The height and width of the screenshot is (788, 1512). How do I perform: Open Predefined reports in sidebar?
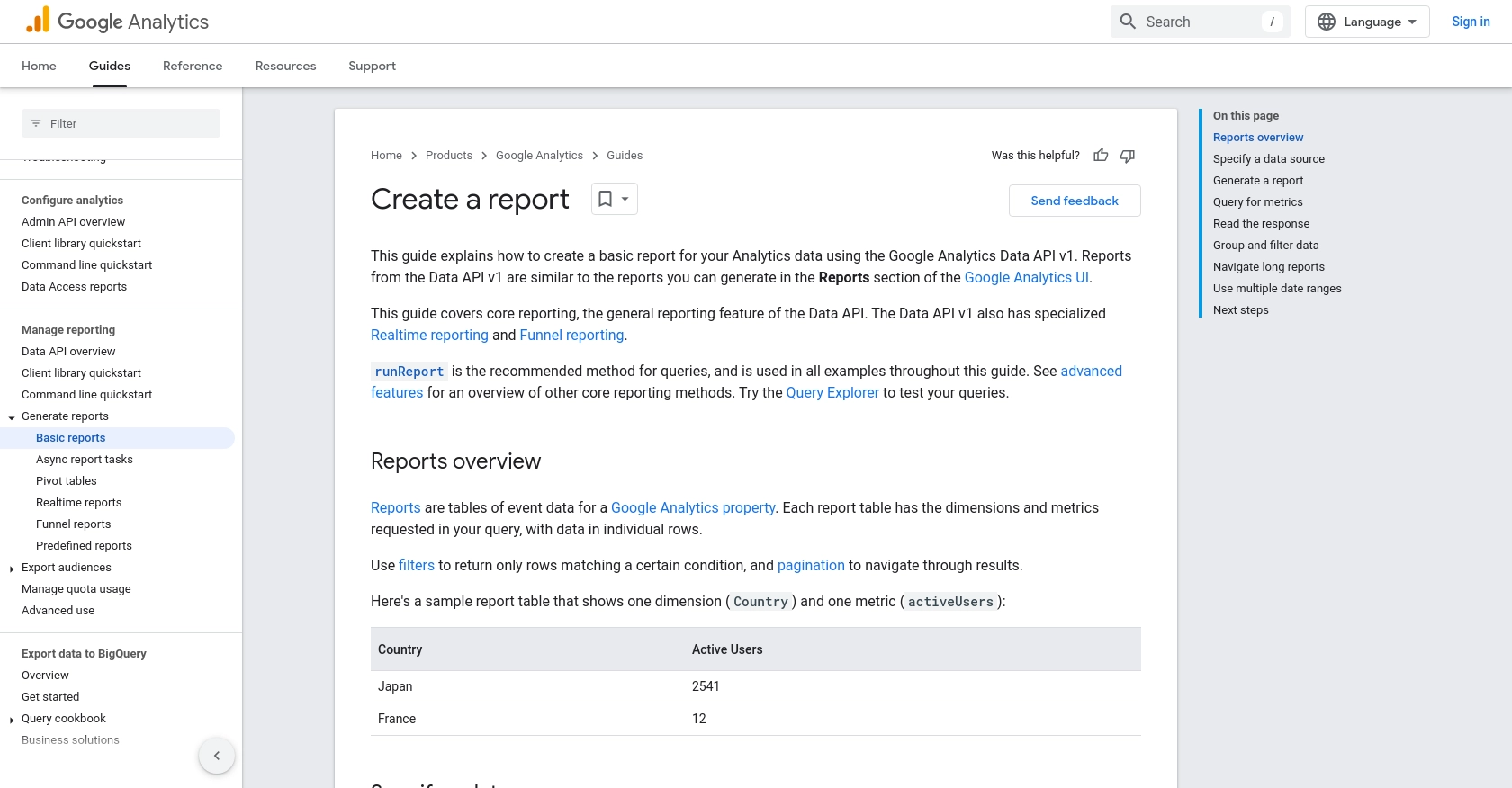(x=84, y=546)
